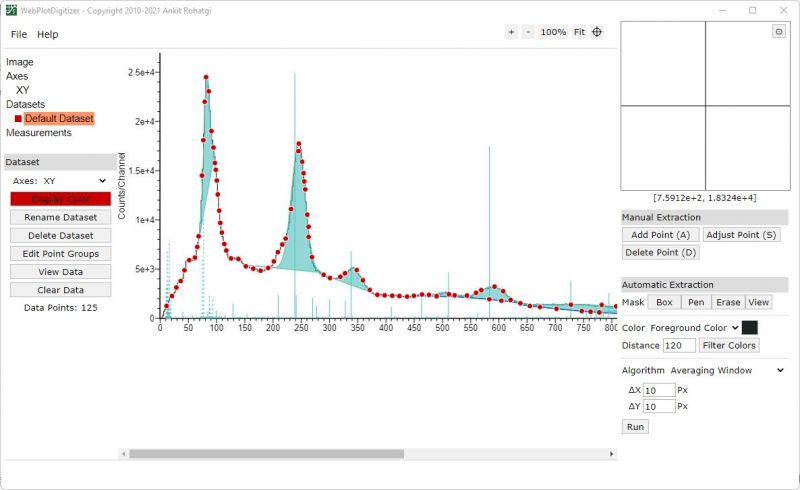Open the Foreground Color dropdown
The image size is (800, 490).
pyautogui.click(x=694, y=327)
